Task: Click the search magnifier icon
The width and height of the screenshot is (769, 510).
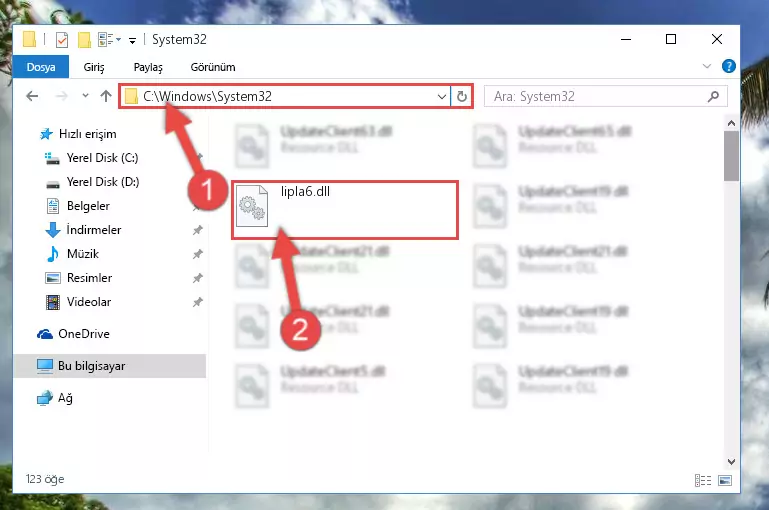Action: point(714,97)
